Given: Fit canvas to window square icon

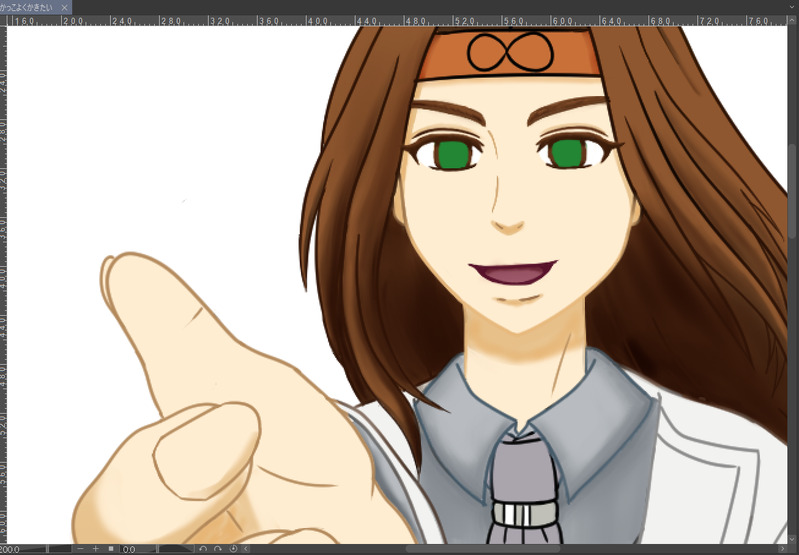Looking at the screenshot, I should pyautogui.click(x=111, y=549).
